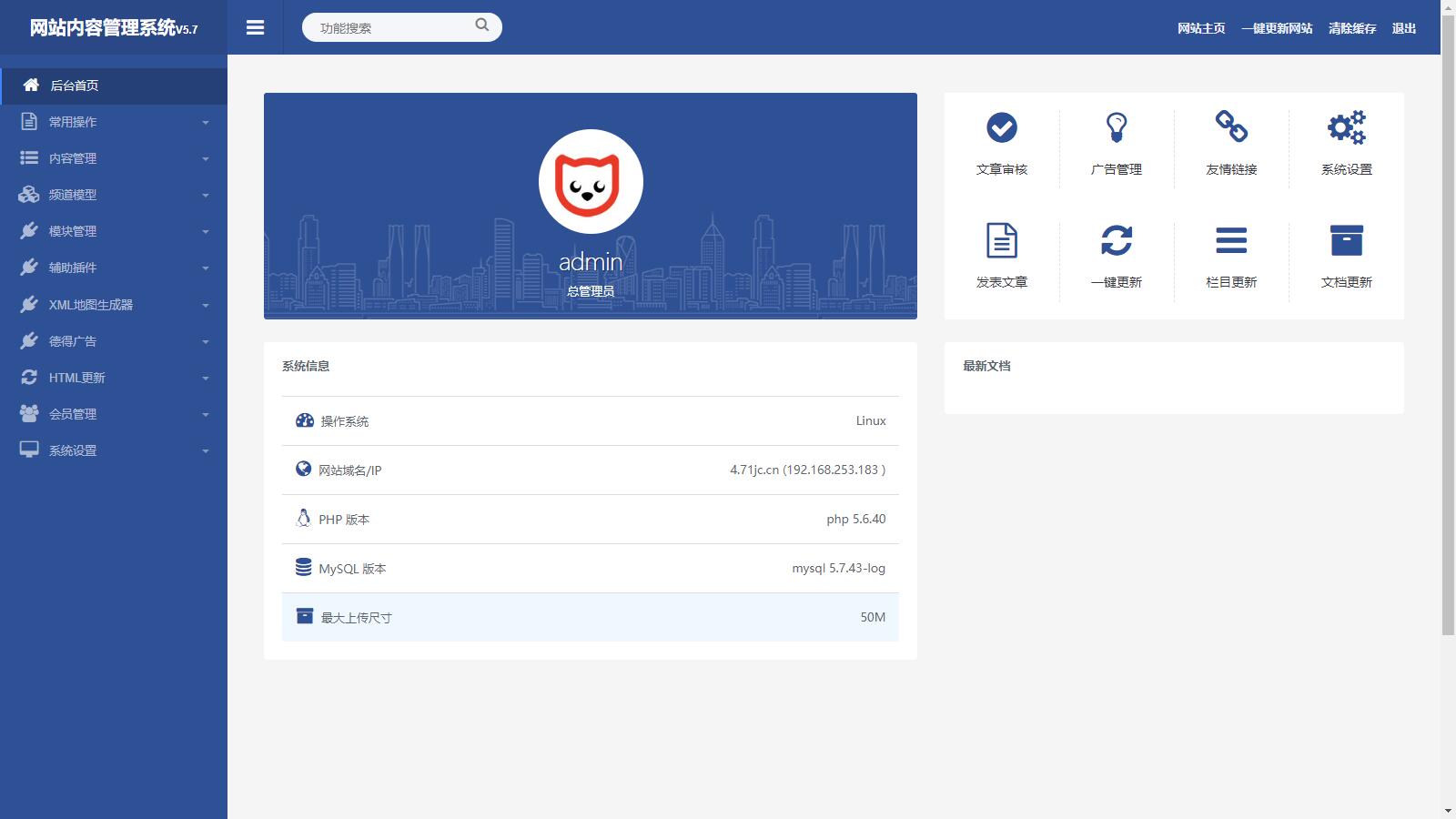The width and height of the screenshot is (1456, 819).
Task: Expand the 内容管理 sidebar menu
Action: 114,157
